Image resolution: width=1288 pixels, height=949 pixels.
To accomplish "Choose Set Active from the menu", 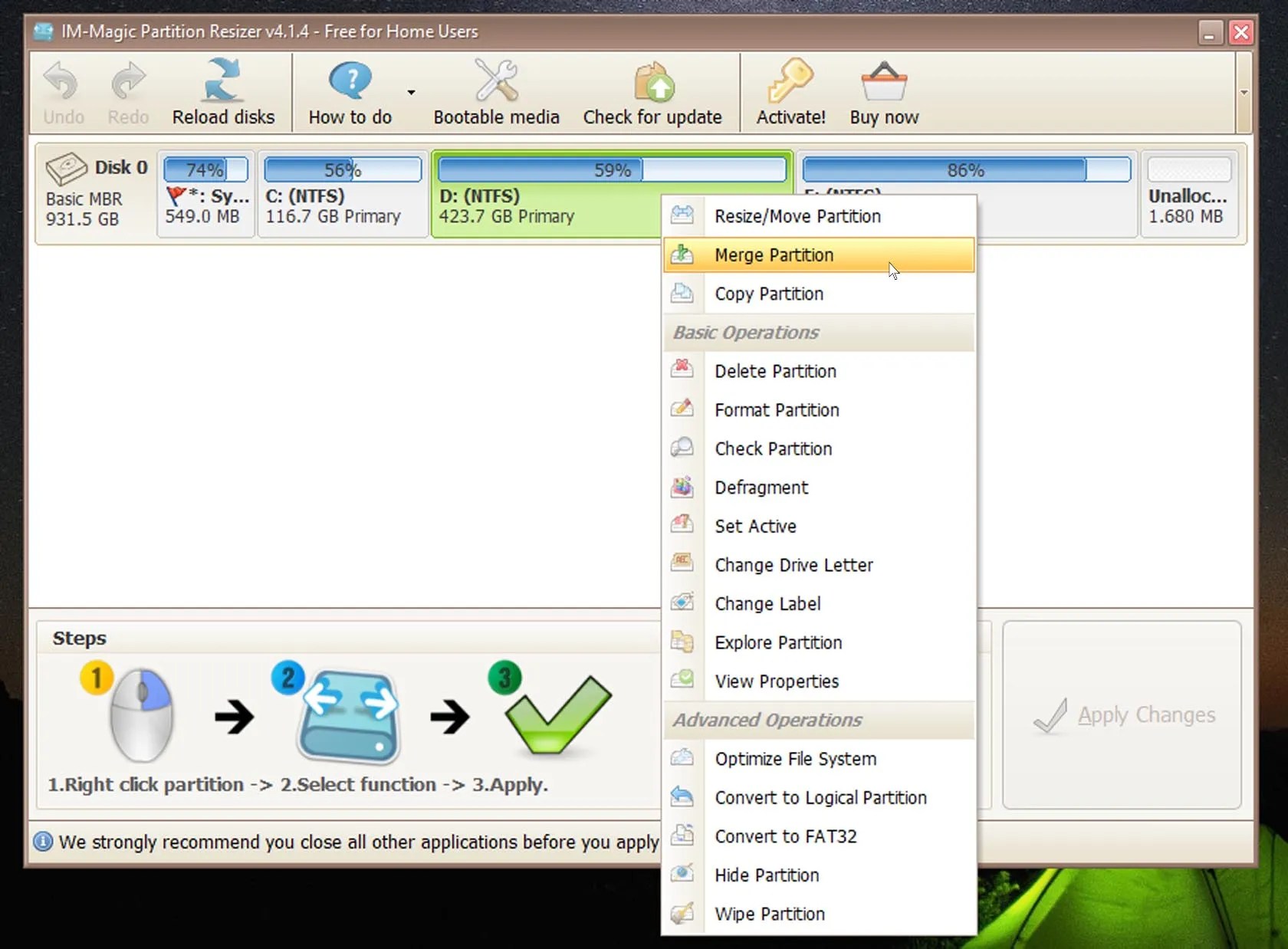I will [755, 526].
